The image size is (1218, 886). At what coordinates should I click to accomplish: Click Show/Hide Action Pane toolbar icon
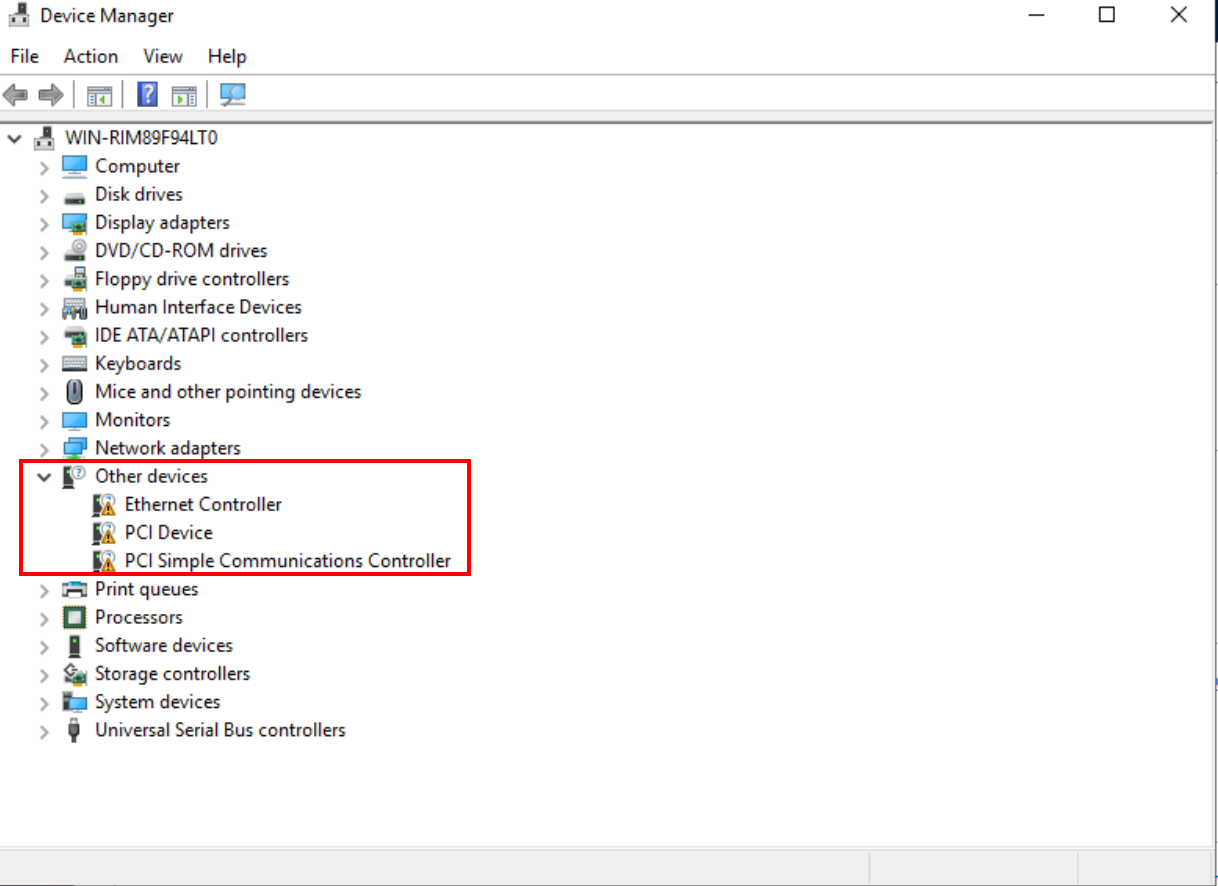(x=184, y=95)
